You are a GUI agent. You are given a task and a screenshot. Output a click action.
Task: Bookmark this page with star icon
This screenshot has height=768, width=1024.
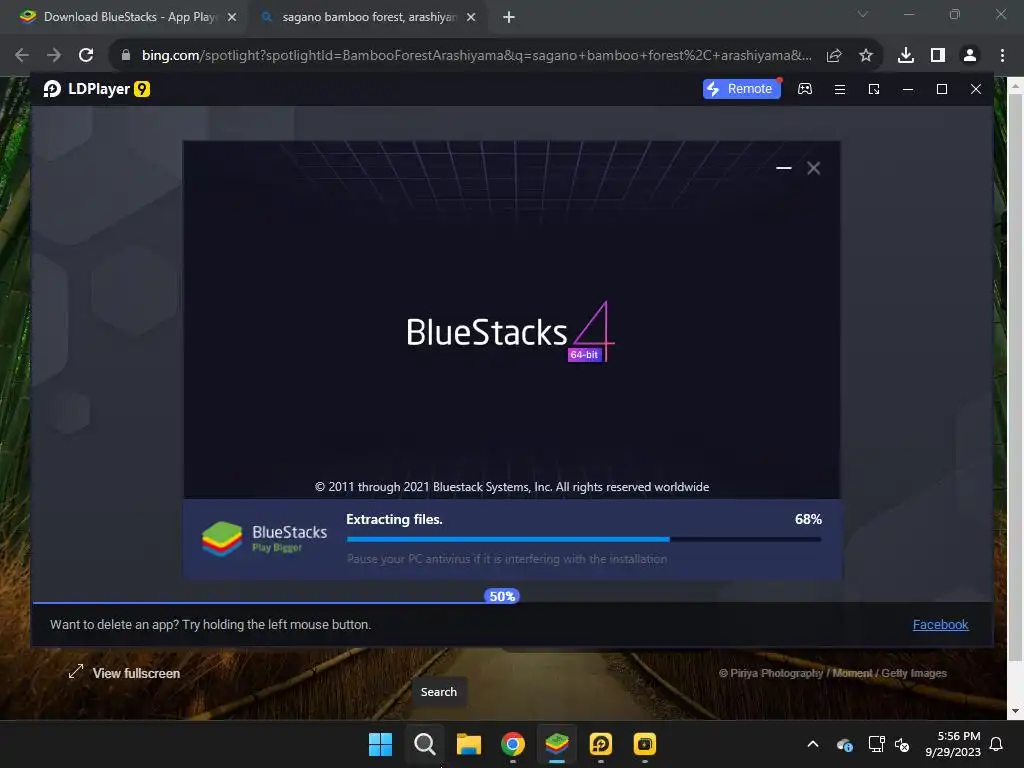point(866,56)
